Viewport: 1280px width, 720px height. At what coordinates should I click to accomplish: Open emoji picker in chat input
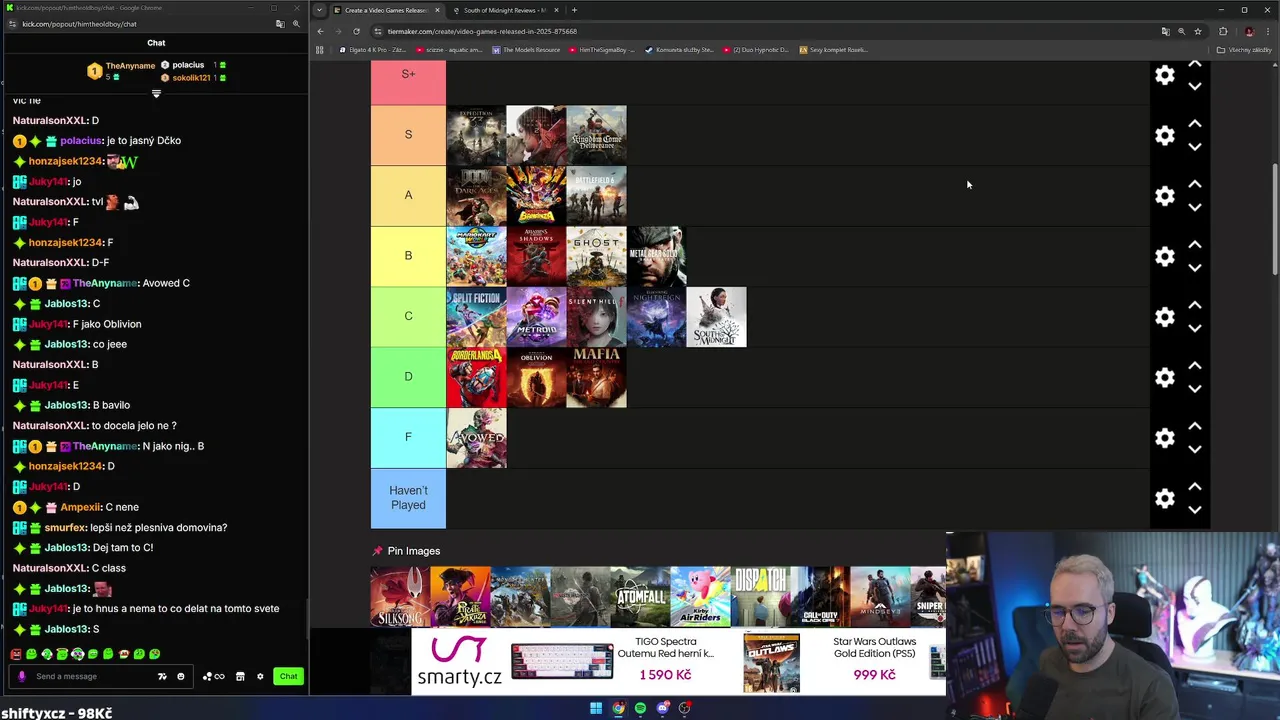[181, 676]
